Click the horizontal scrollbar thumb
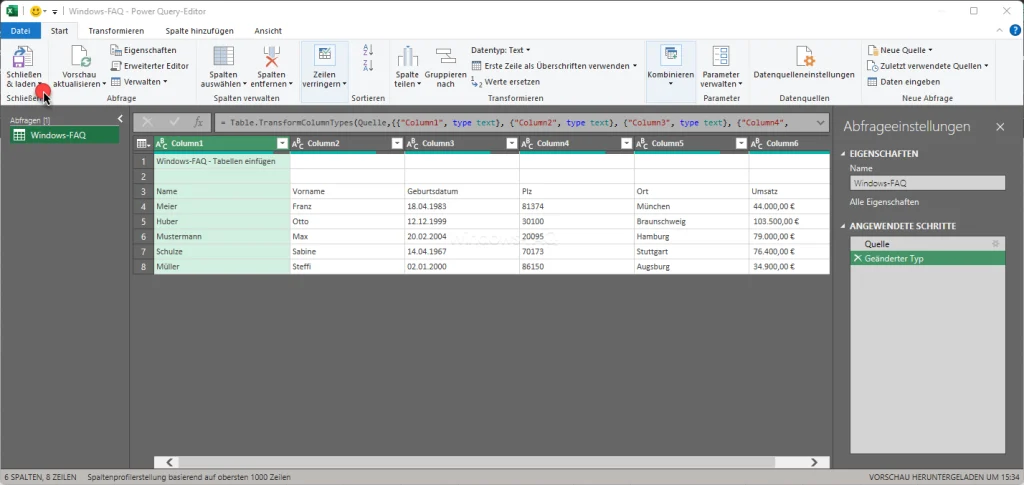The width and height of the screenshot is (1024, 485). coord(475,462)
